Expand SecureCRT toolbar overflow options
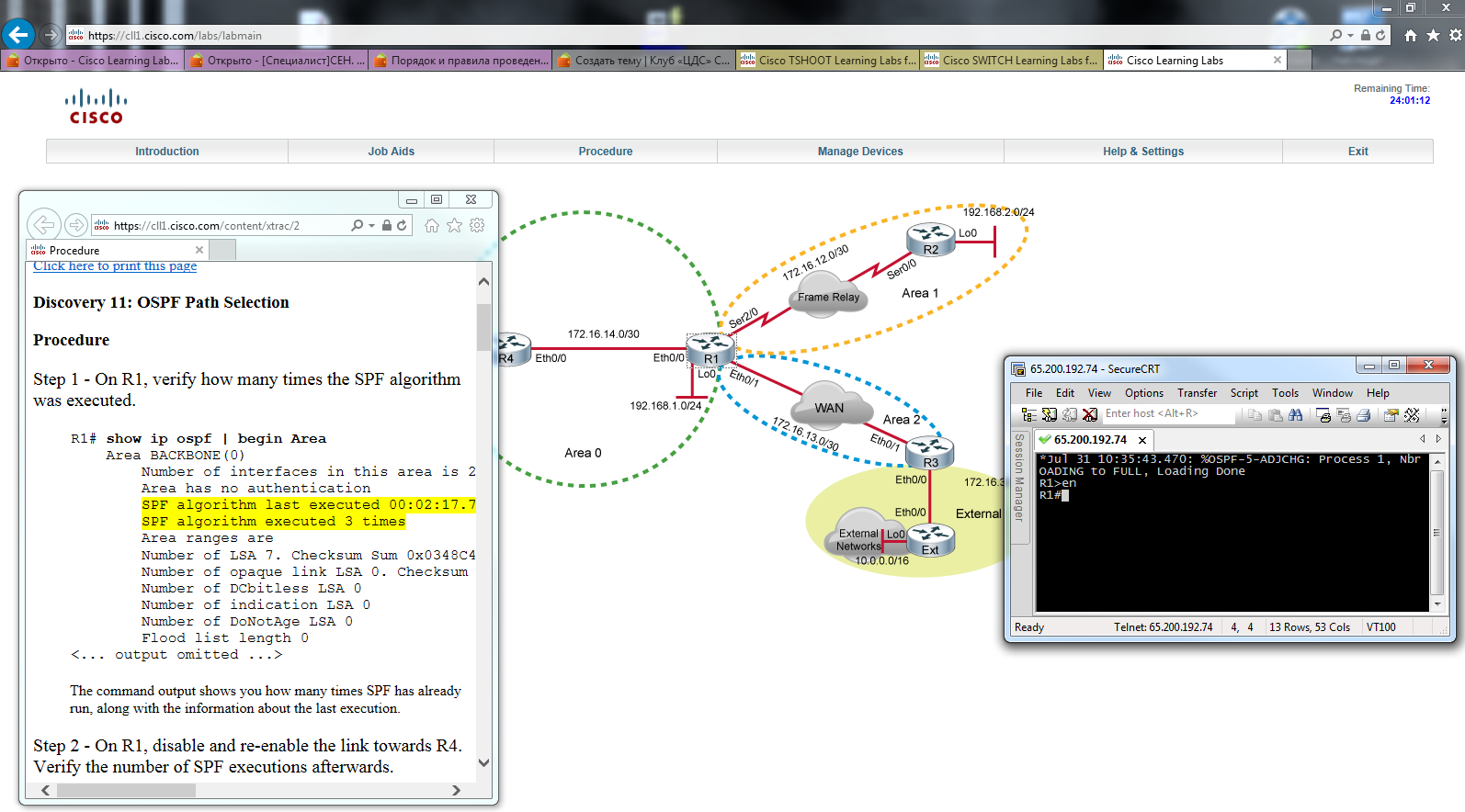This screenshot has width=1465, height=812. [x=1444, y=415]
